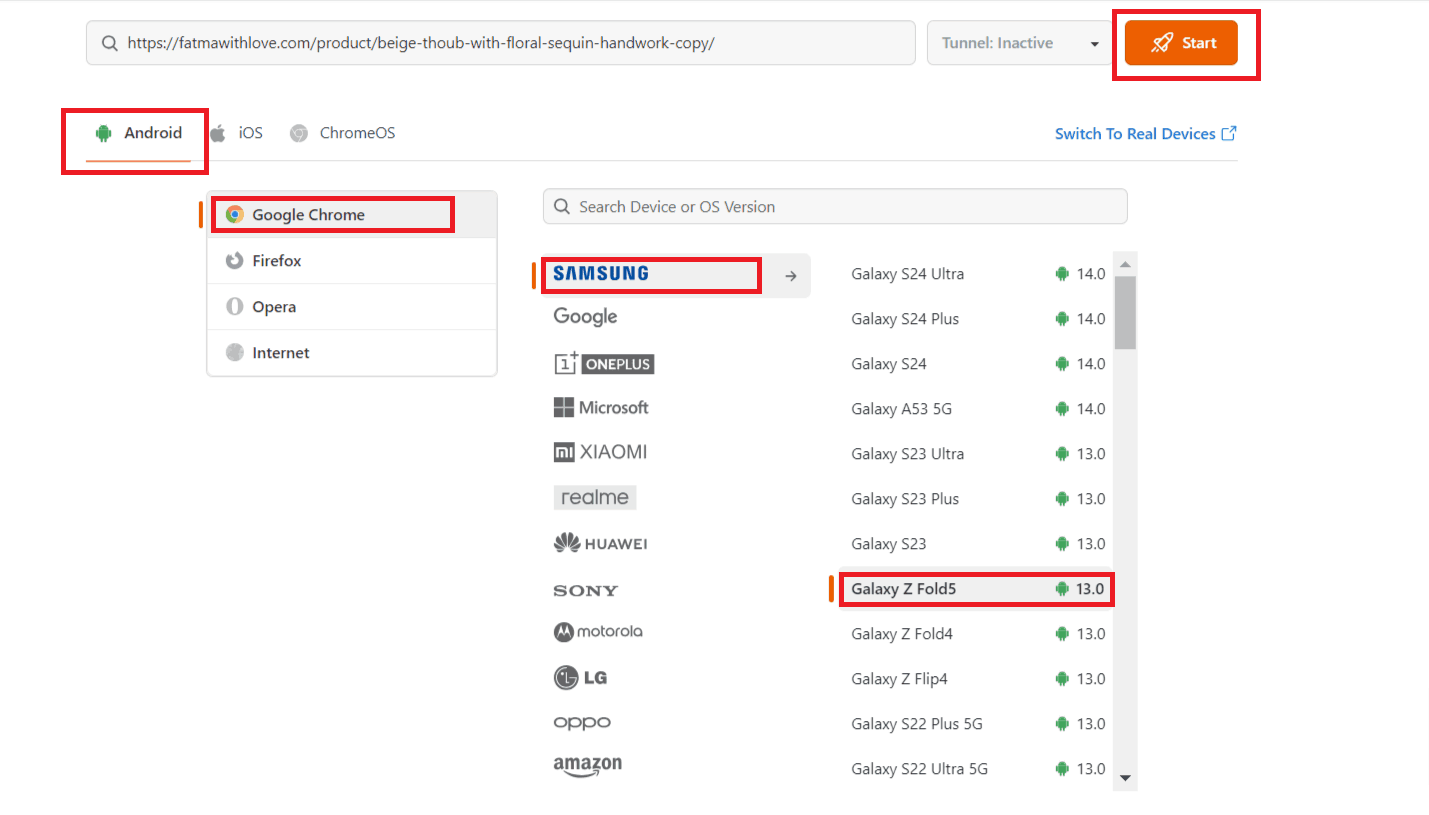Select the Google Chrome browser icon
This screenshot has width=1429, height=815.
[x=235, y=213]
